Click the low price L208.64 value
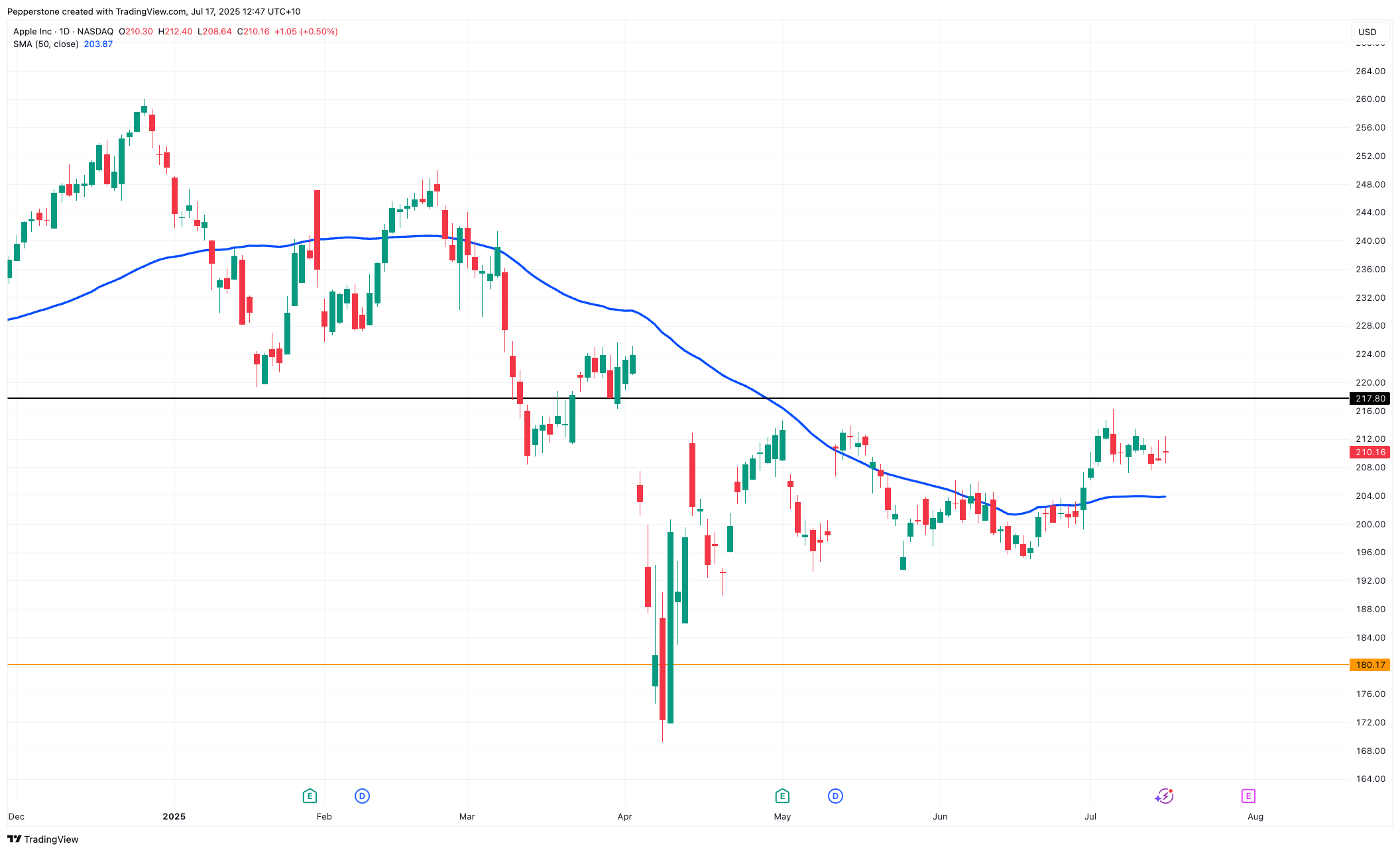1400x852 pixels. [215, 31]
